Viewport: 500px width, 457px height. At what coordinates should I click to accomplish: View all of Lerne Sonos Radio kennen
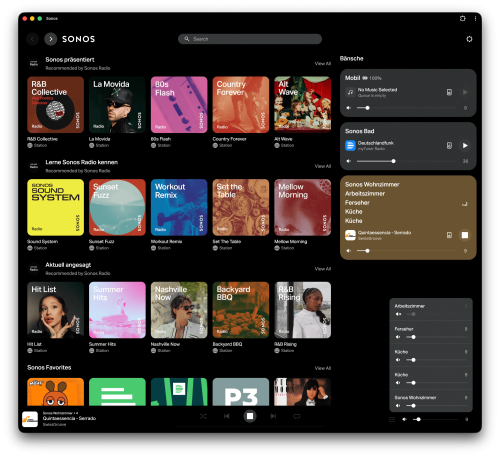coord(323,166)
